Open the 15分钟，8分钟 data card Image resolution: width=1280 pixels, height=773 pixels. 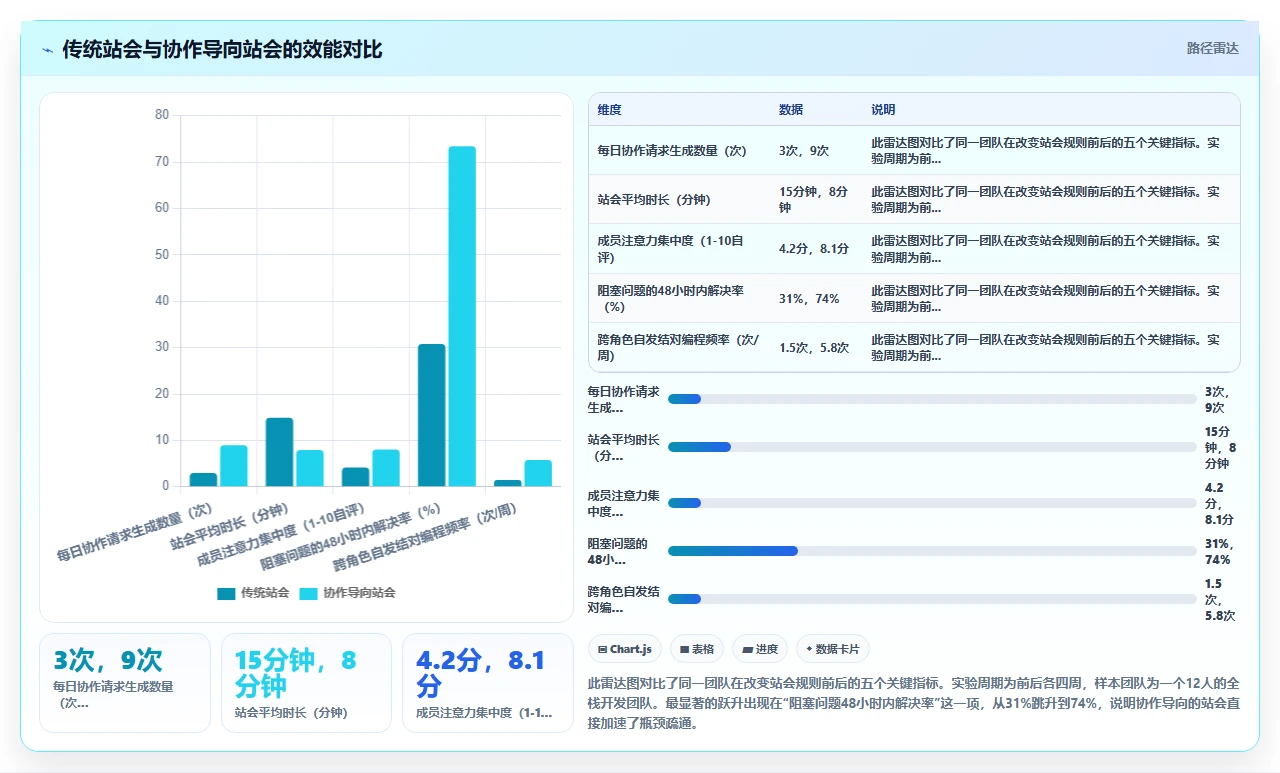click(x=306, y=683)
